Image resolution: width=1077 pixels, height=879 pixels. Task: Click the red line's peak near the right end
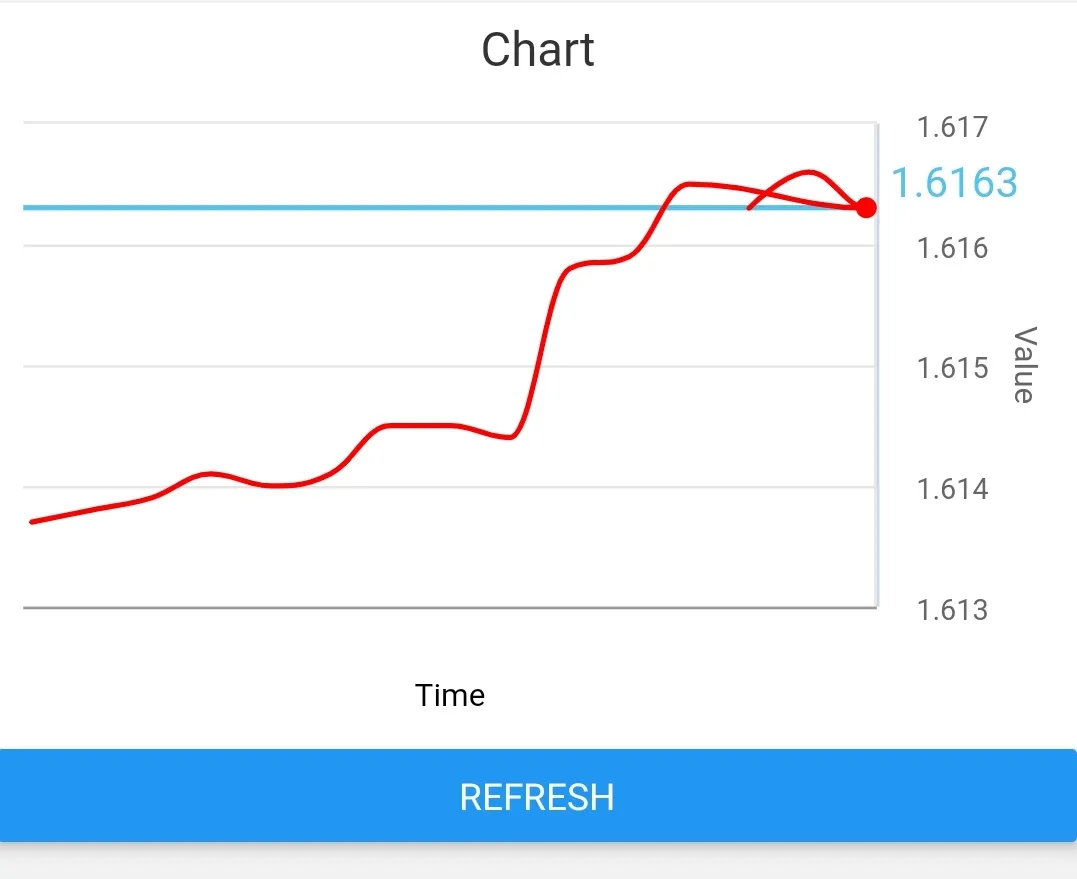click(808, 172)
